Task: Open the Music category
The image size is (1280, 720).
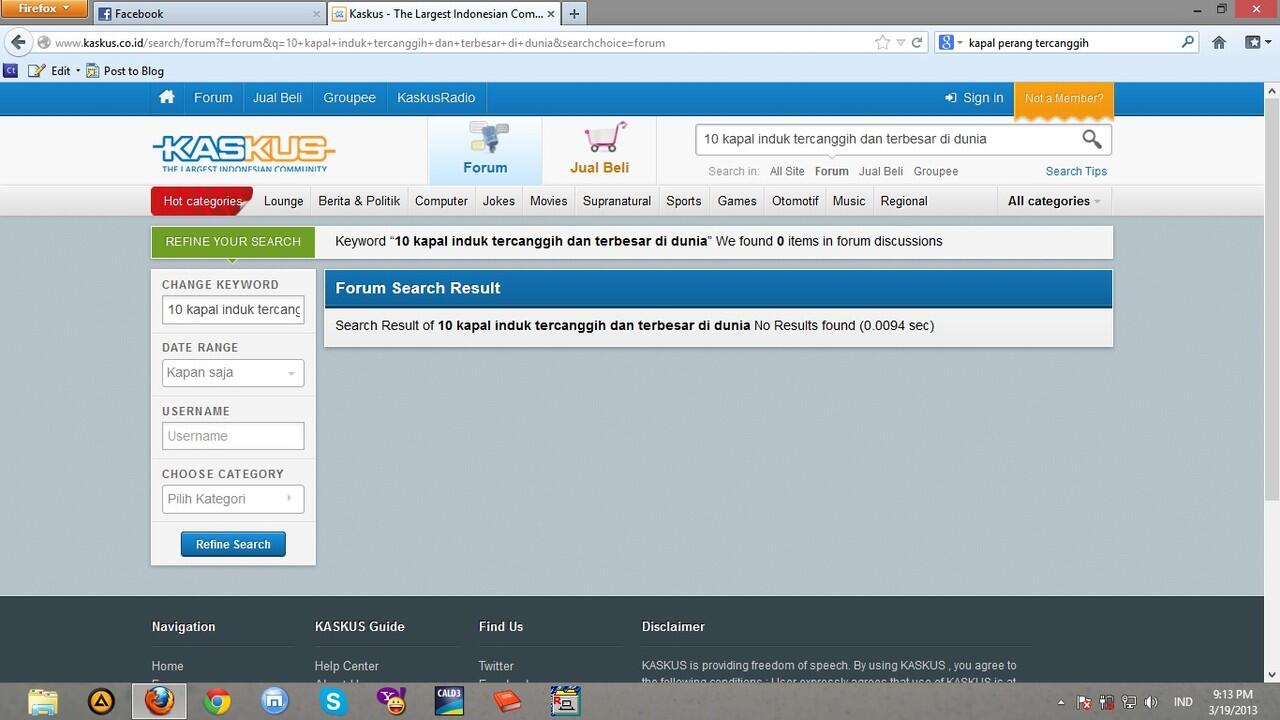Action: point(849,201)
